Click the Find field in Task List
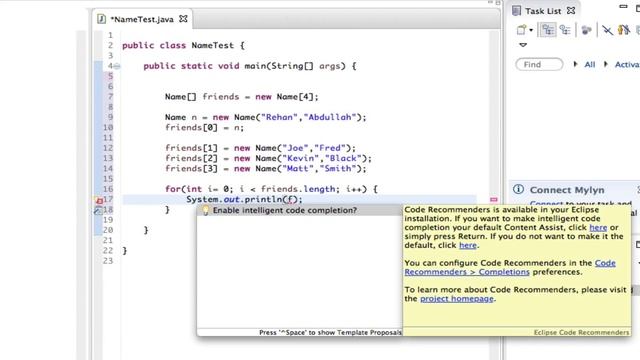This screenshot has height=360, width=640. [539, 64]
